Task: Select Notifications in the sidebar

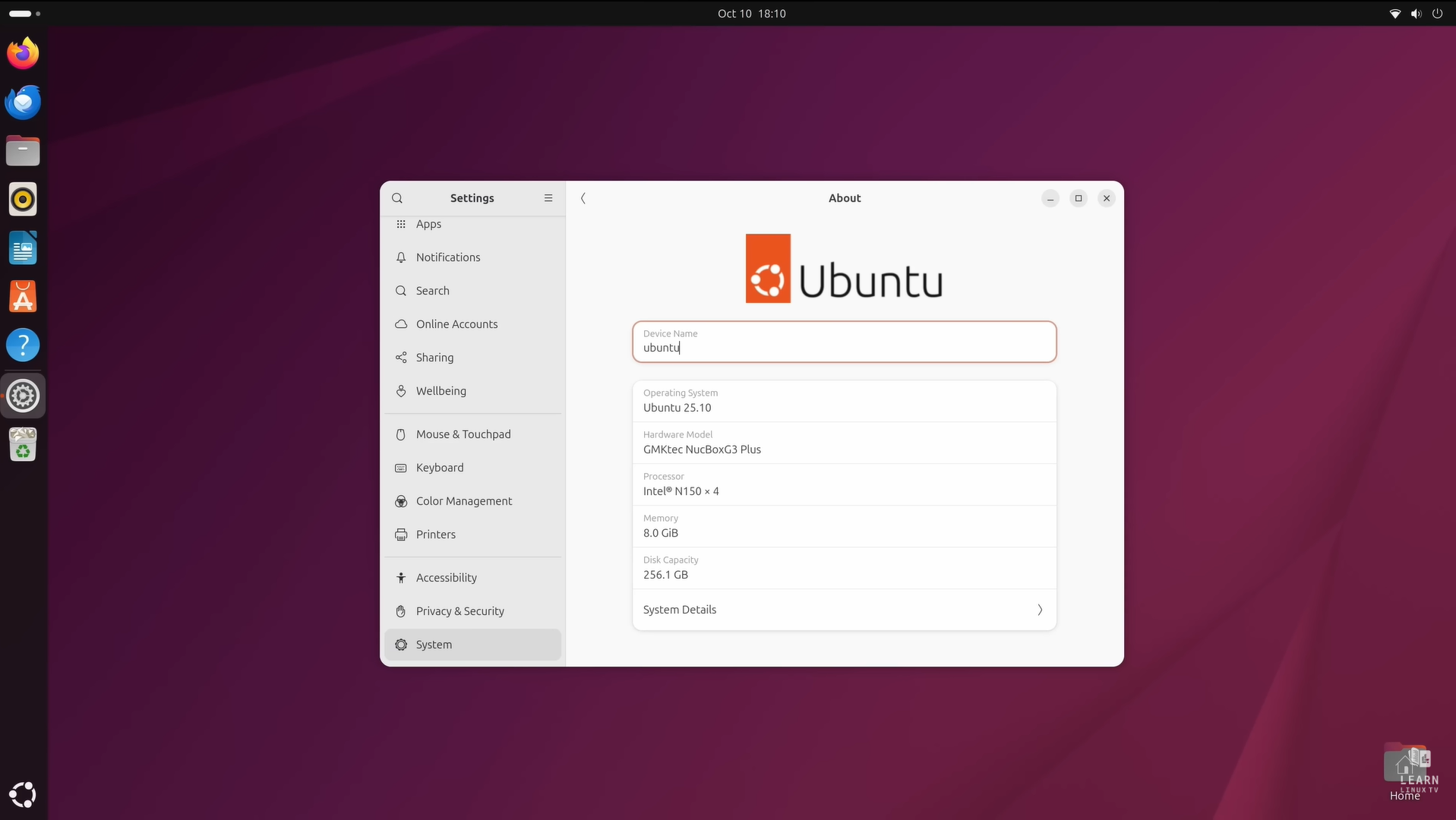Action: (x=472, y=257)
